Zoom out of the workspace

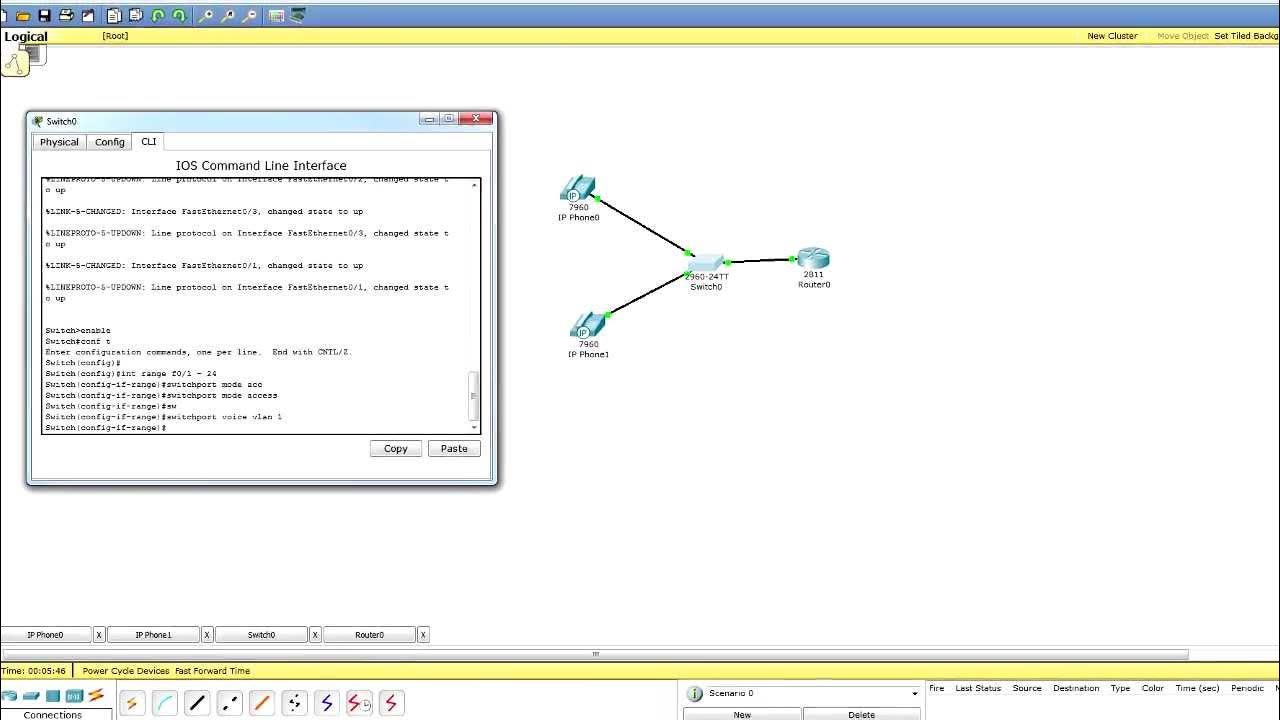249,16
